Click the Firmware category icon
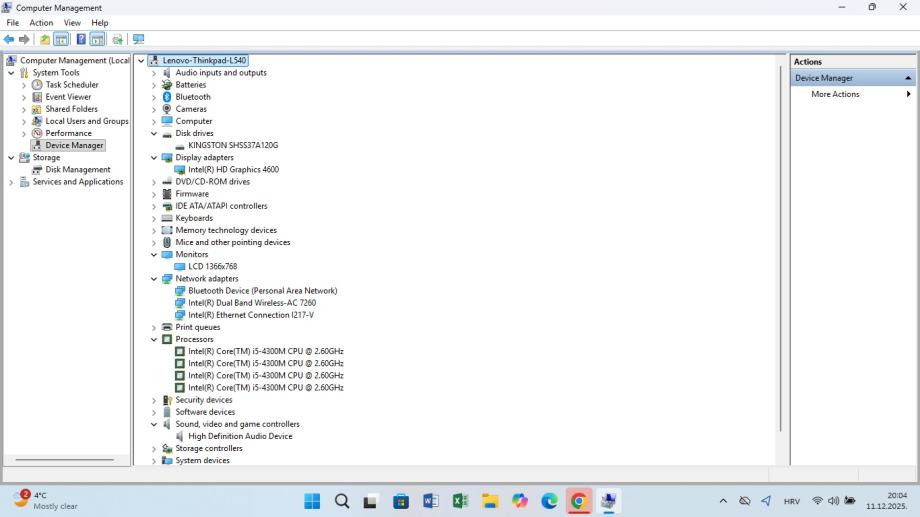The image size is (920, 517). (167, 194)
